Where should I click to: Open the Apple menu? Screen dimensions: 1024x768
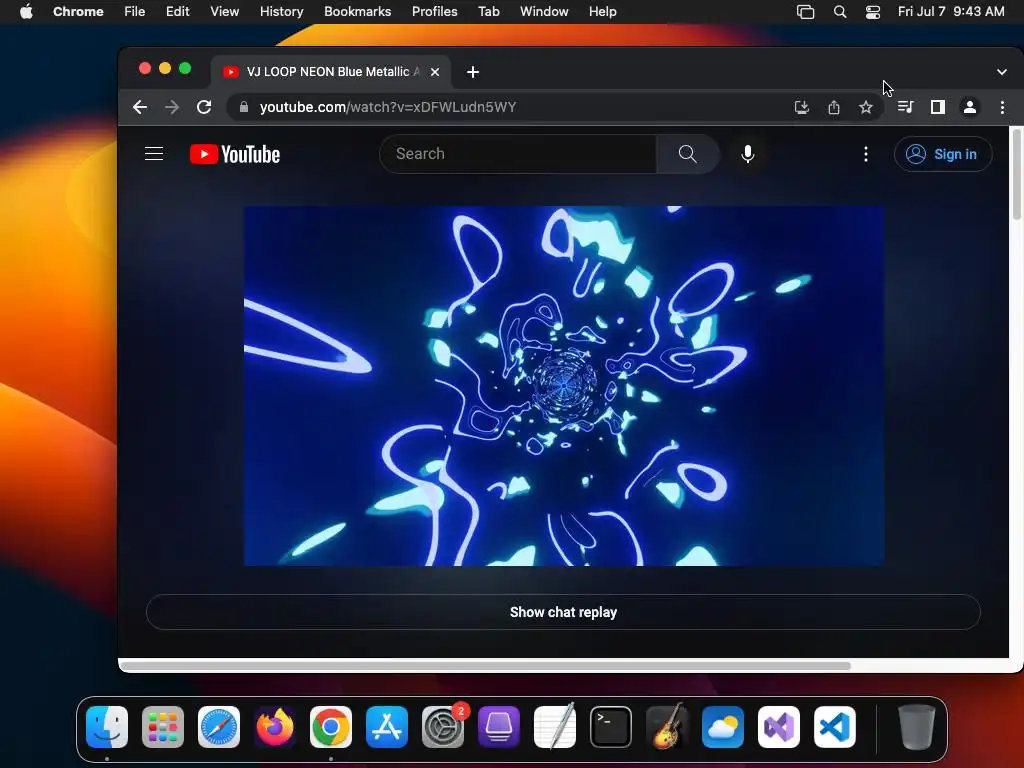[26, 12]
